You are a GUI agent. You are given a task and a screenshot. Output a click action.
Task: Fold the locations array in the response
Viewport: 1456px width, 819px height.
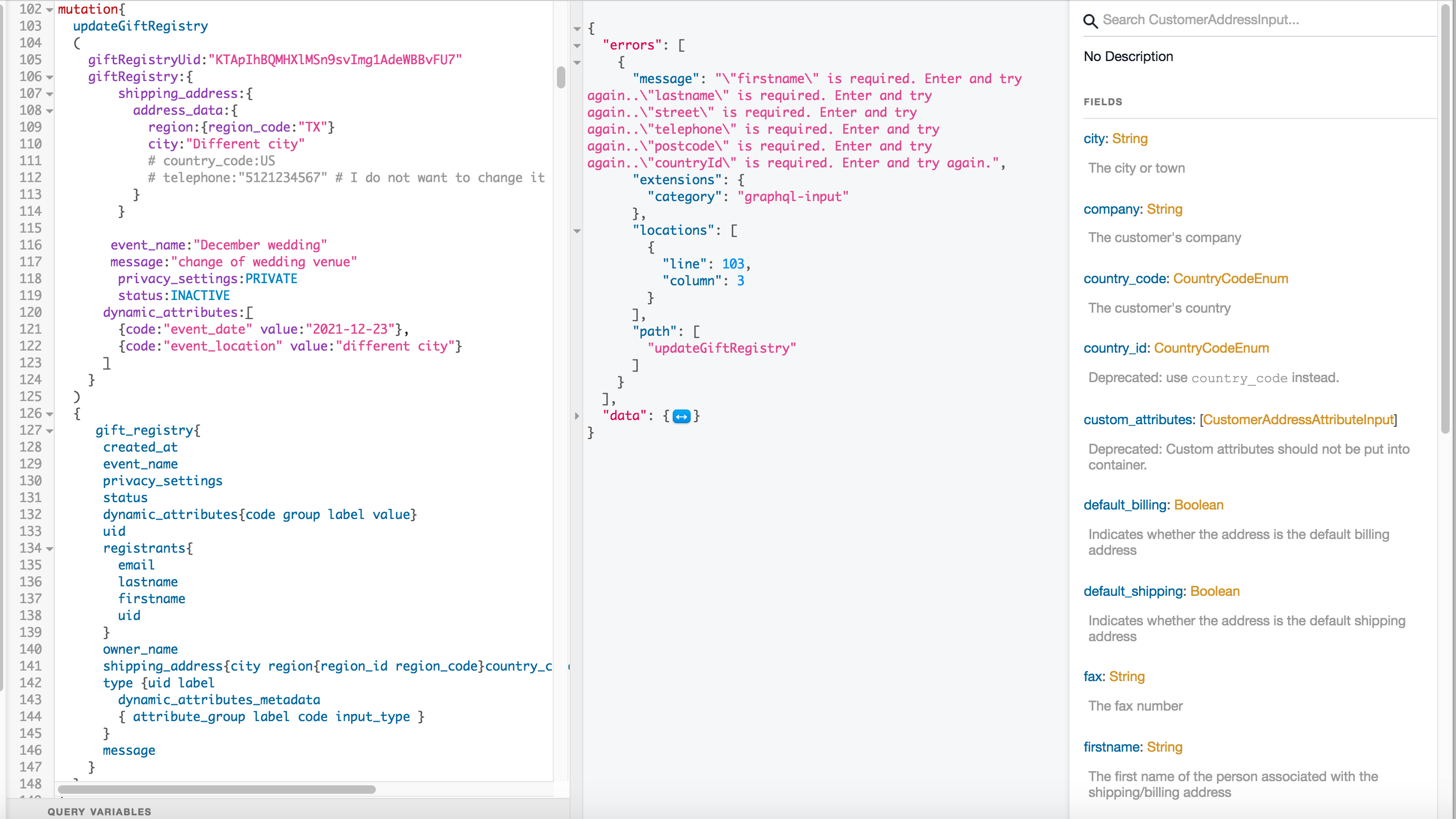click(577, 231)
